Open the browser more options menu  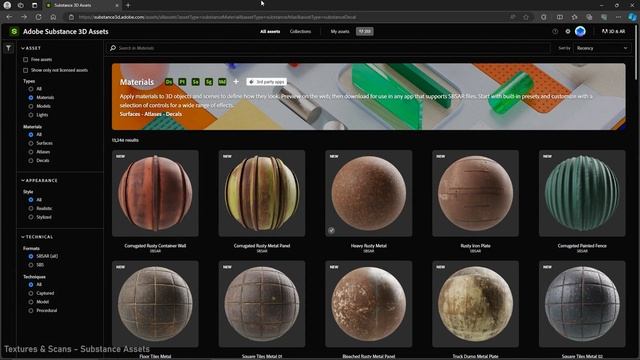pos(618,17)
